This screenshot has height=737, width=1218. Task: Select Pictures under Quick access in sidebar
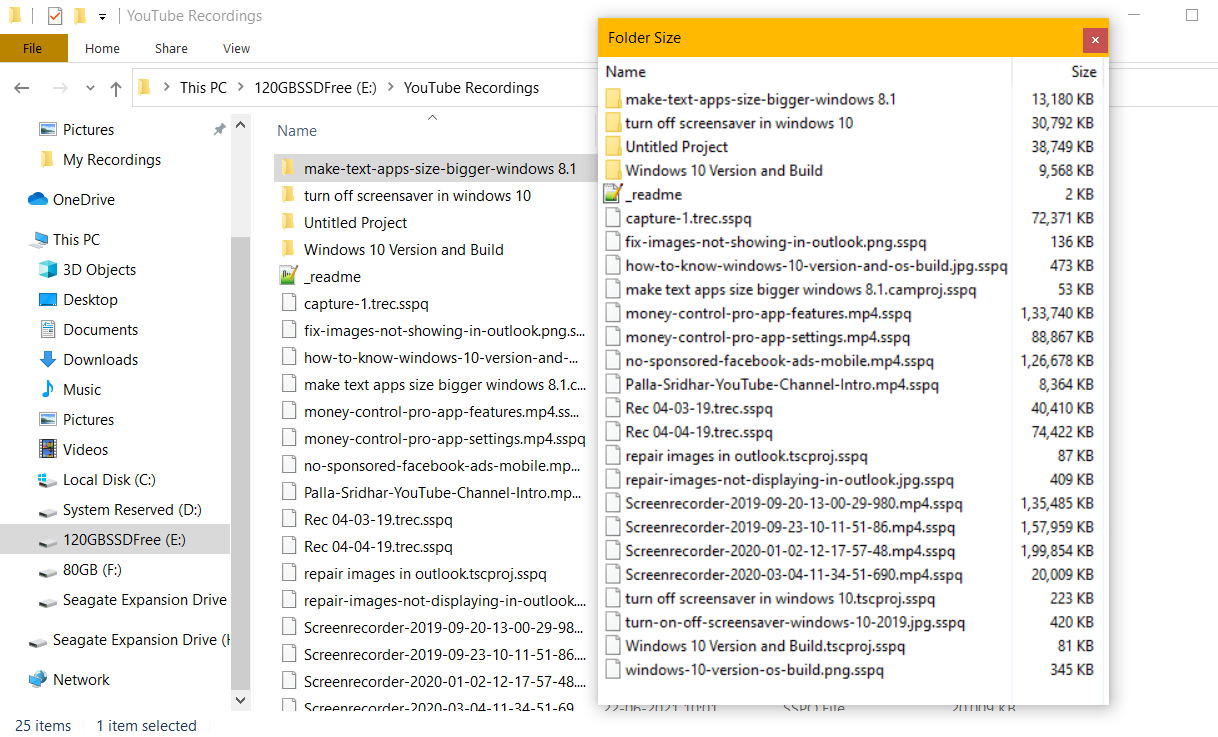tap(88, 130)
